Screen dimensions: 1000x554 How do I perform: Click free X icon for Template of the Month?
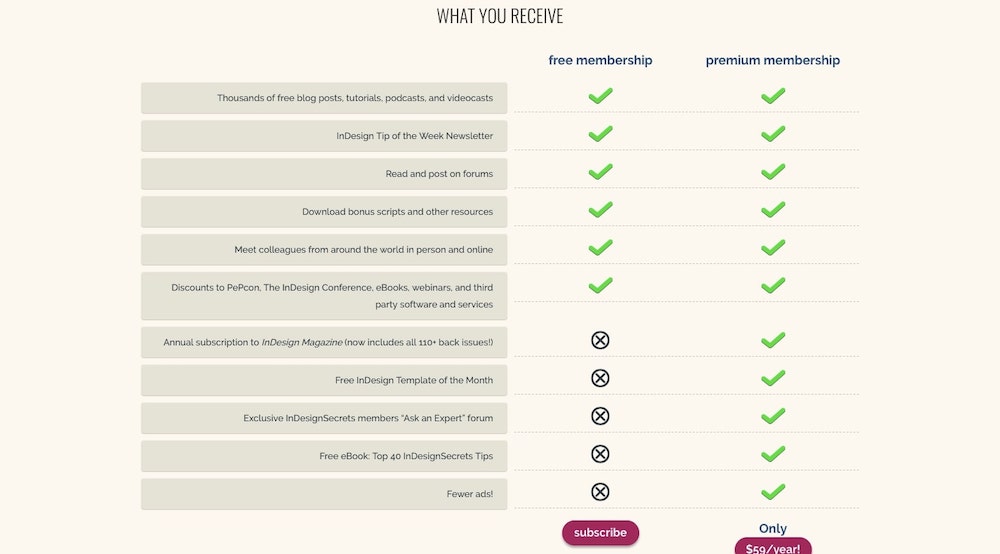tap(600, 378)
